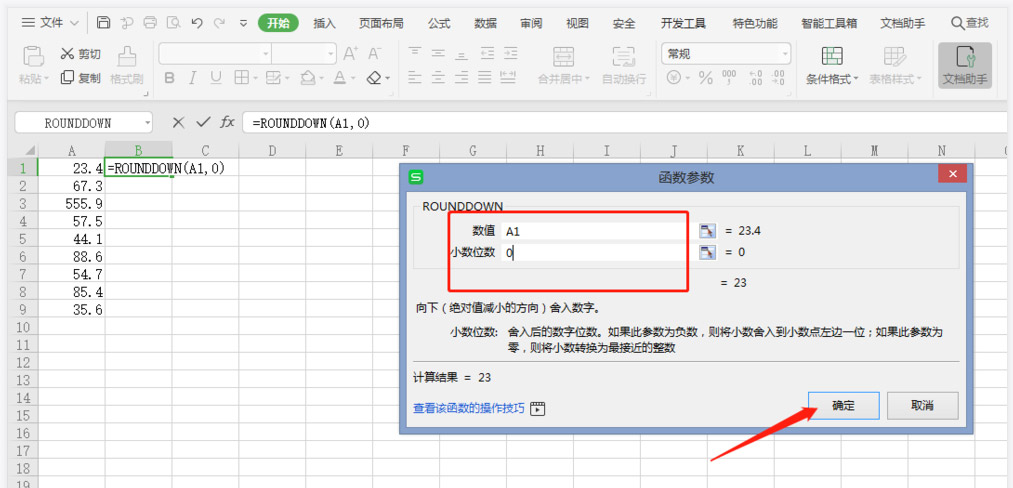Click the save icon in quick access toolbar
Screen dimensions: 1013x488
tap(104, 22)
